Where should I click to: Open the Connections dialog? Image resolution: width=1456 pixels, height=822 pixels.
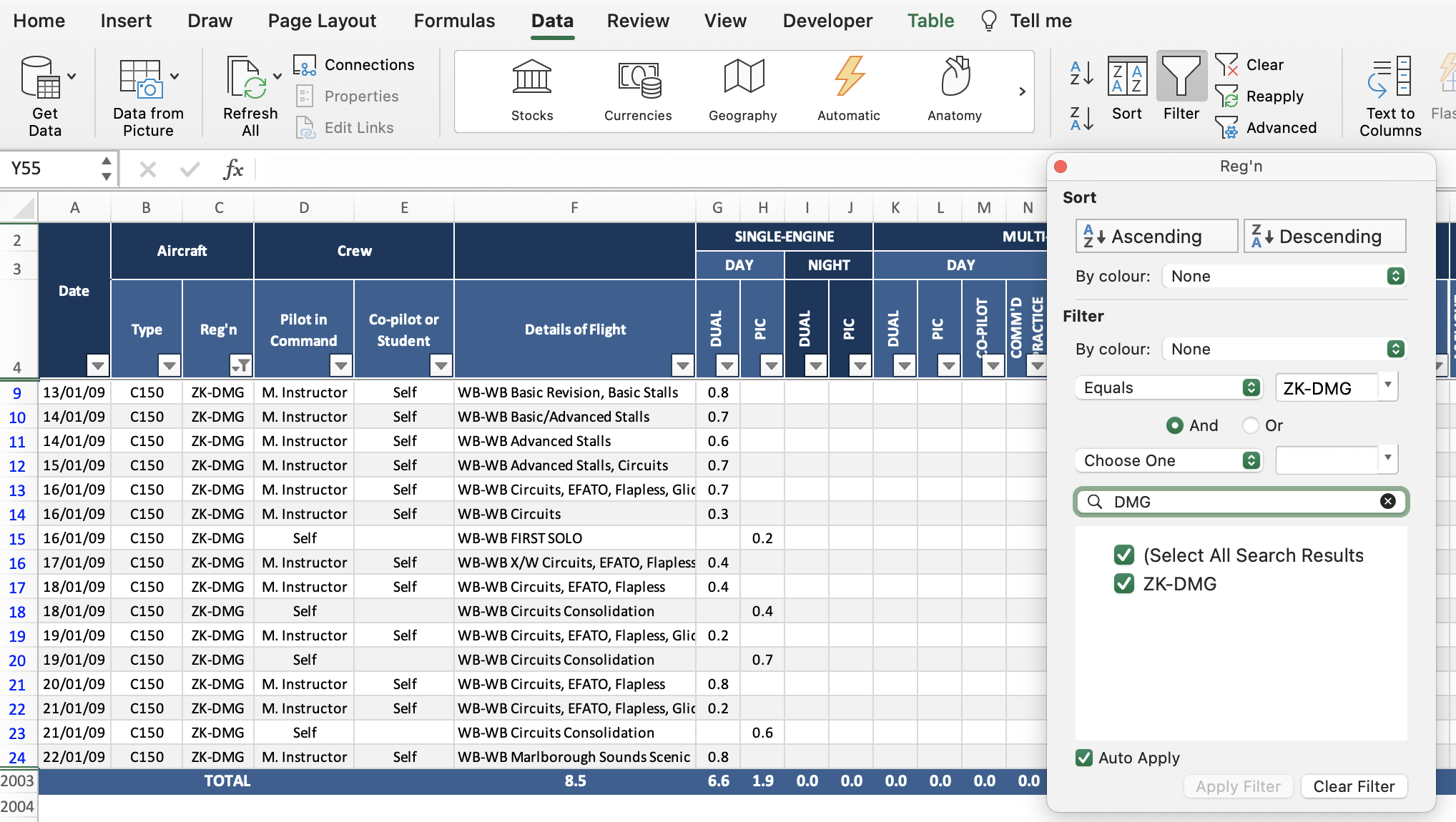coord(355,65)
